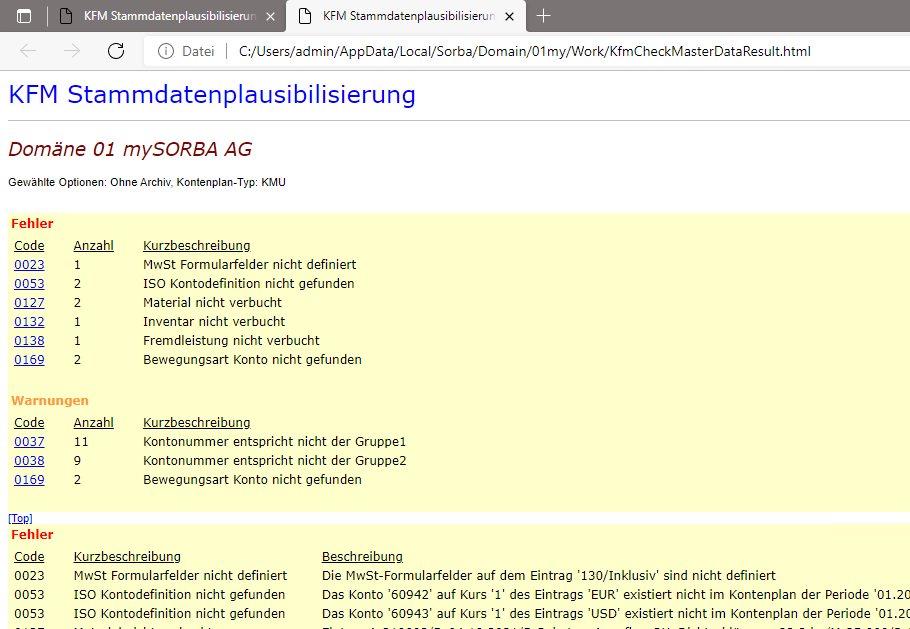910x629 pixels.
Task: Open error code 0132 link
Action: pos(29,322)
